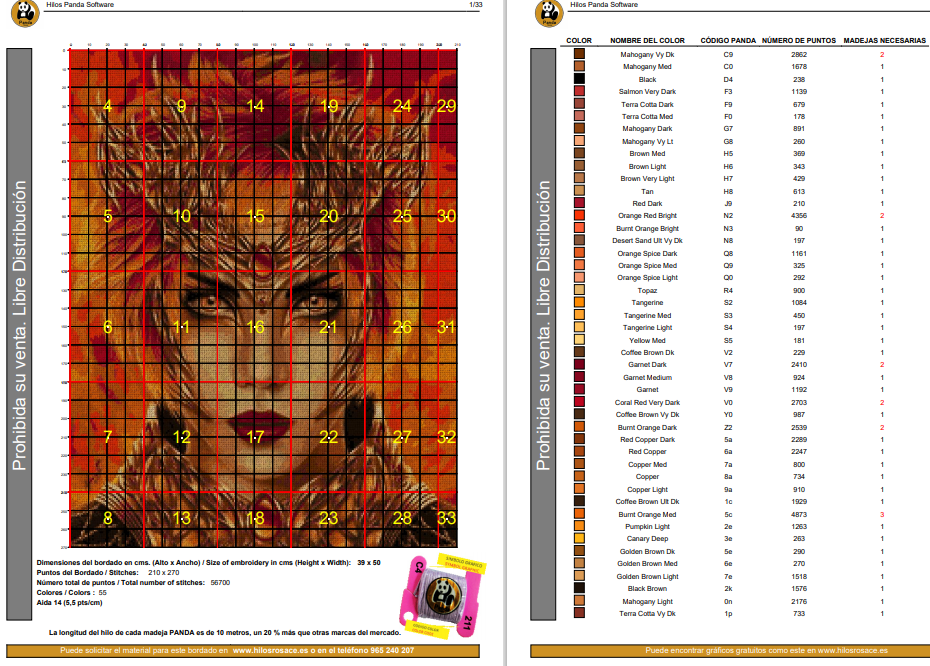The width and height of the screenshot is (930, 666).
Task: Click the stitch count 4356
Action: (799, 215)
